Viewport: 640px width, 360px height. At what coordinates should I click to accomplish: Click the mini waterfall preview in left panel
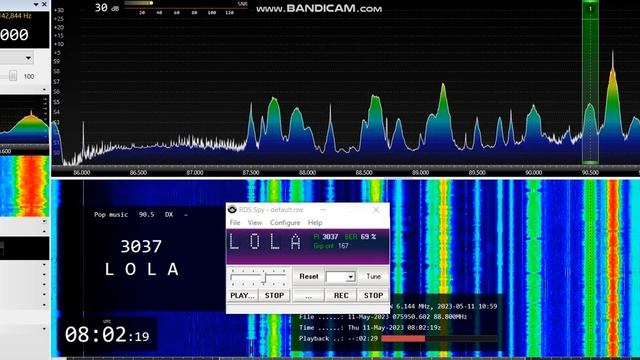(x=24, y=186)
